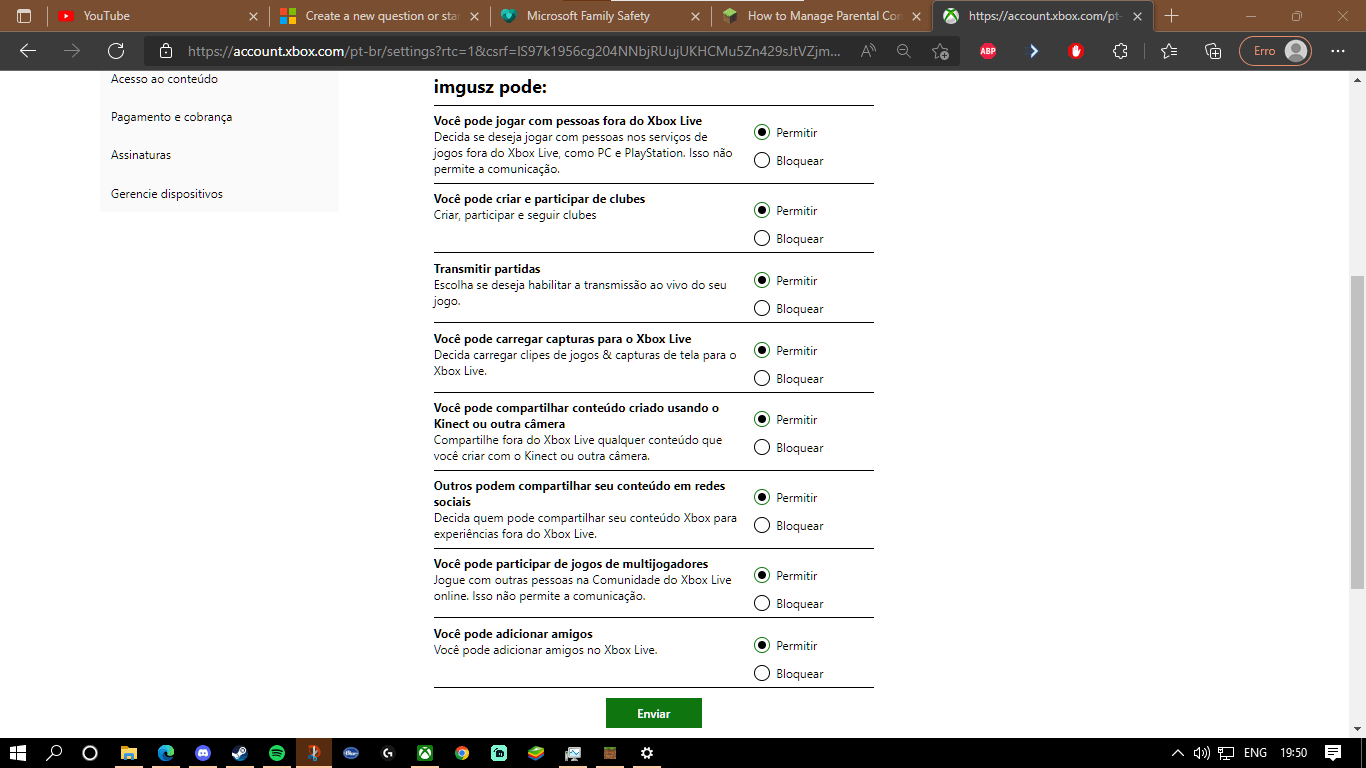The image size is (1366, 768).
Task: Open the Minecraft block taskbar icon
Action: coord(610,753)
